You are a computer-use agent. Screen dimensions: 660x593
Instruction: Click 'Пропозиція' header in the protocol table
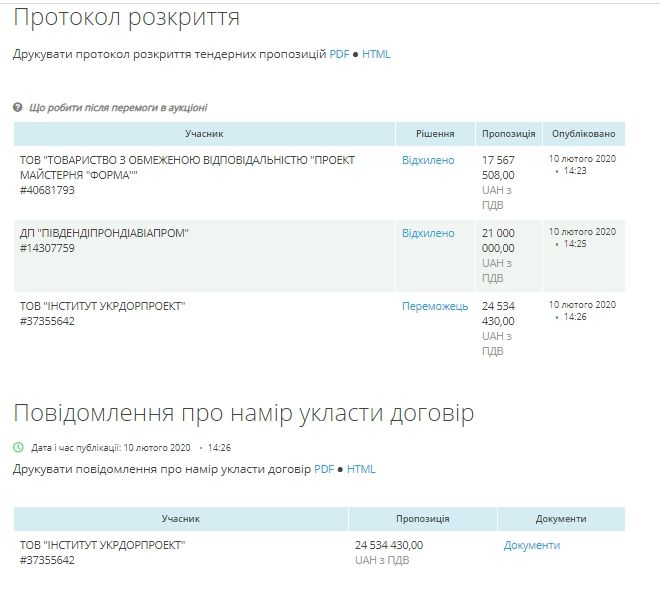click(x=508, y=134)
